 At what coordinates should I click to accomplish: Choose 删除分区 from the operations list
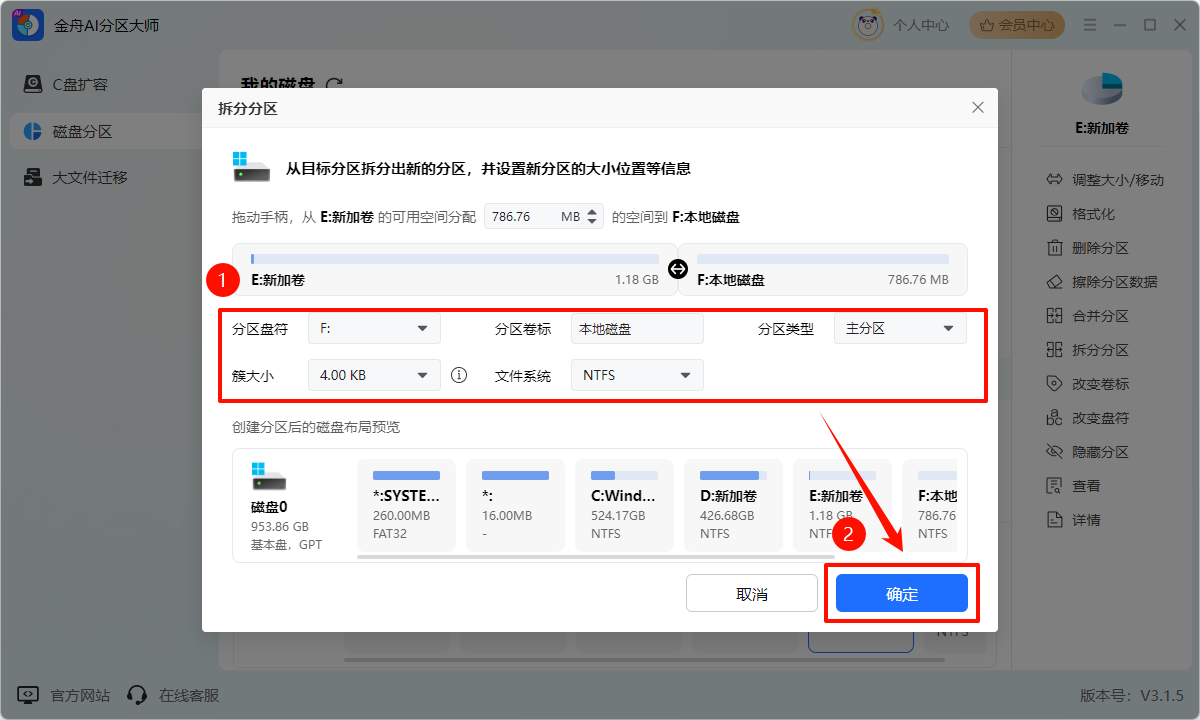(1099, 248)
